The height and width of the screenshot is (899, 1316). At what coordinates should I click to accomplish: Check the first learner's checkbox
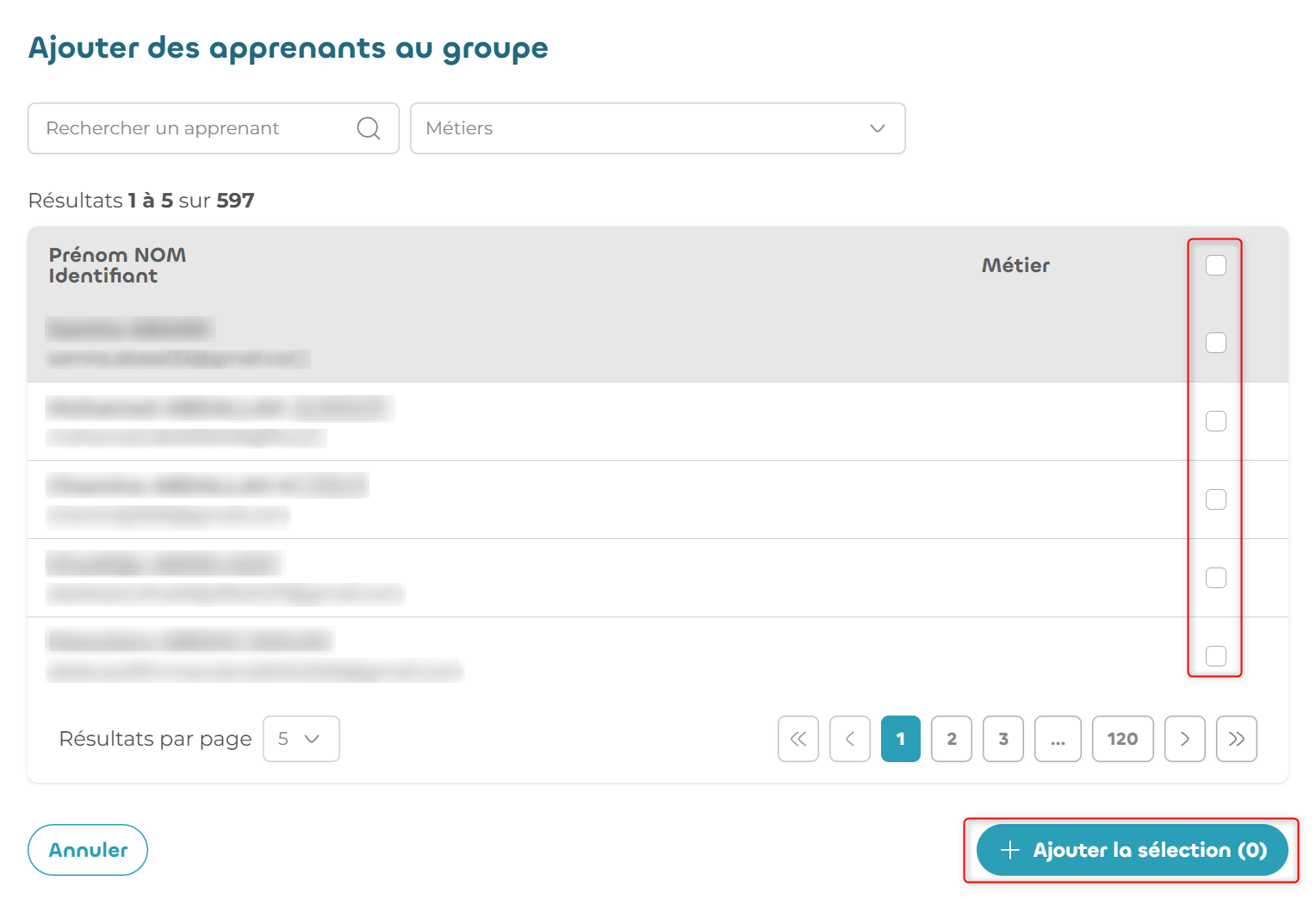click(1216, 343)
